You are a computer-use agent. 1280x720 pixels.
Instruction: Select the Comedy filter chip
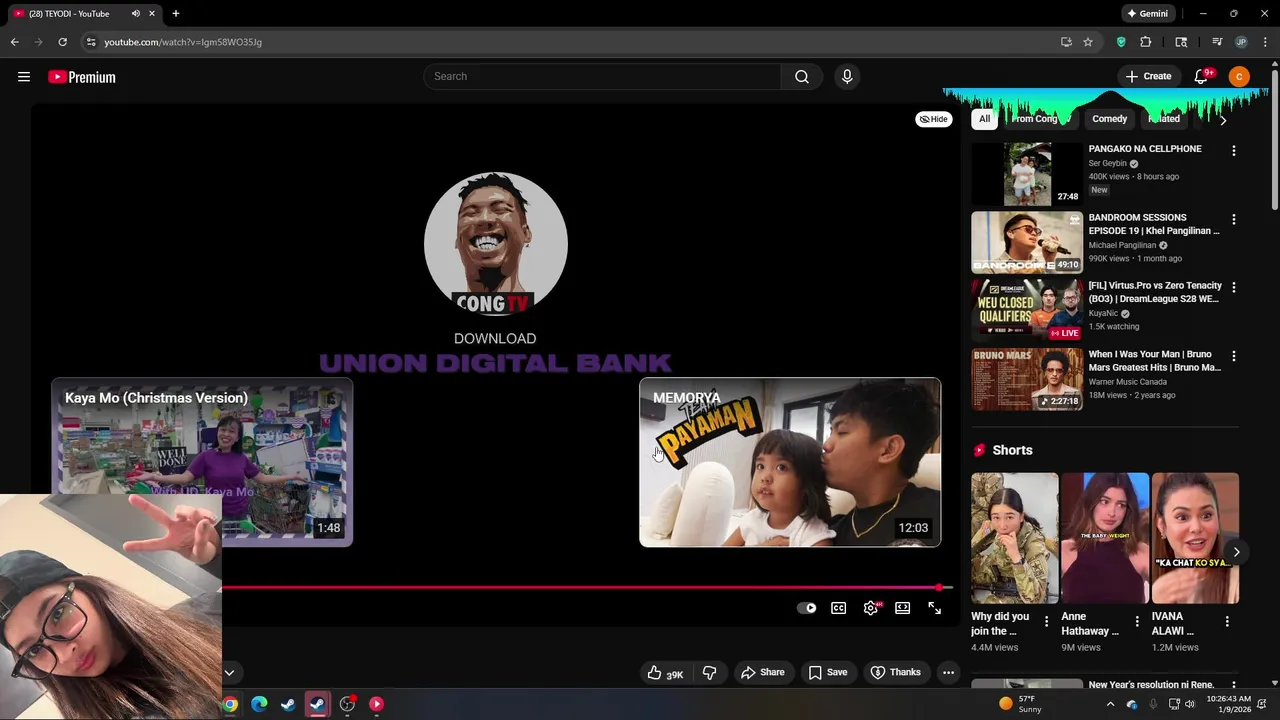pyautogui.click(x=1109, y=119)
